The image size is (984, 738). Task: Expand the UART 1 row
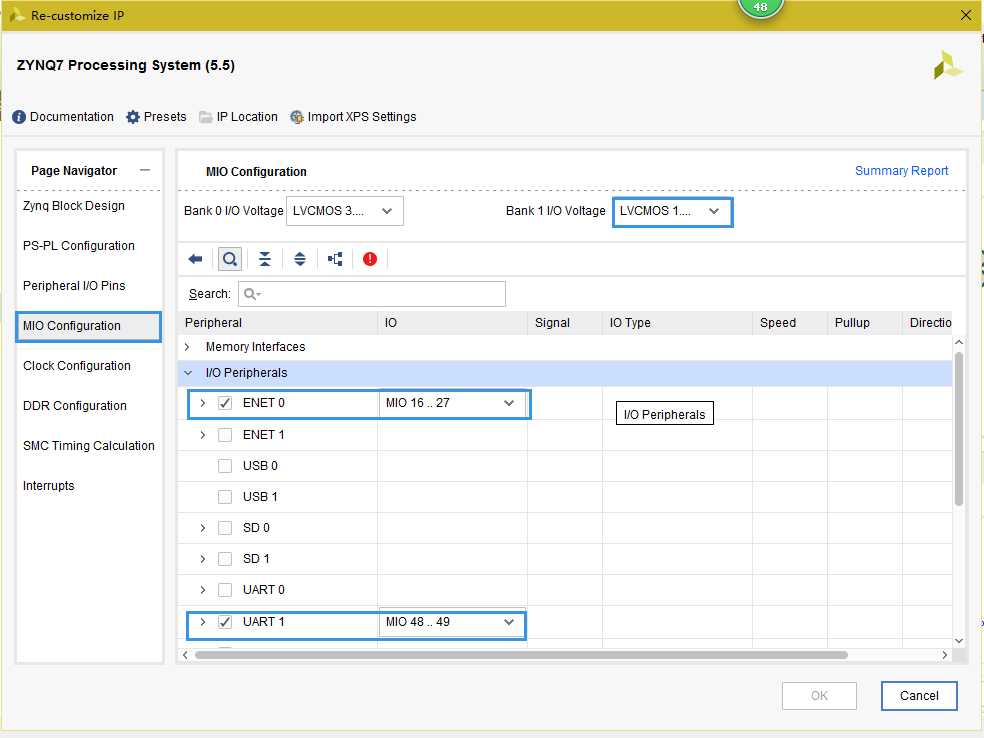(x=203, y=622)
